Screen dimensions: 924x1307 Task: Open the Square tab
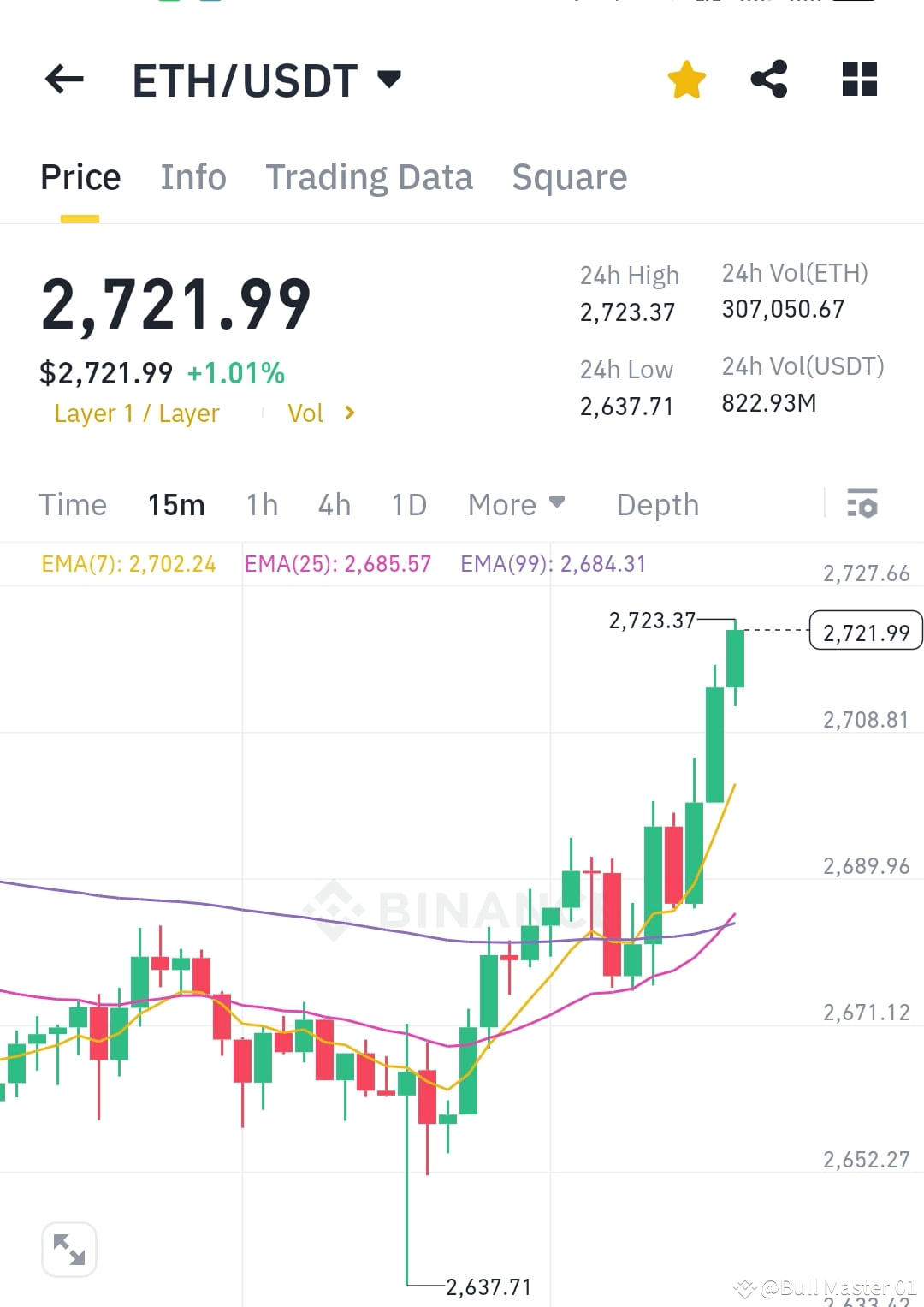tap(569, 176)
